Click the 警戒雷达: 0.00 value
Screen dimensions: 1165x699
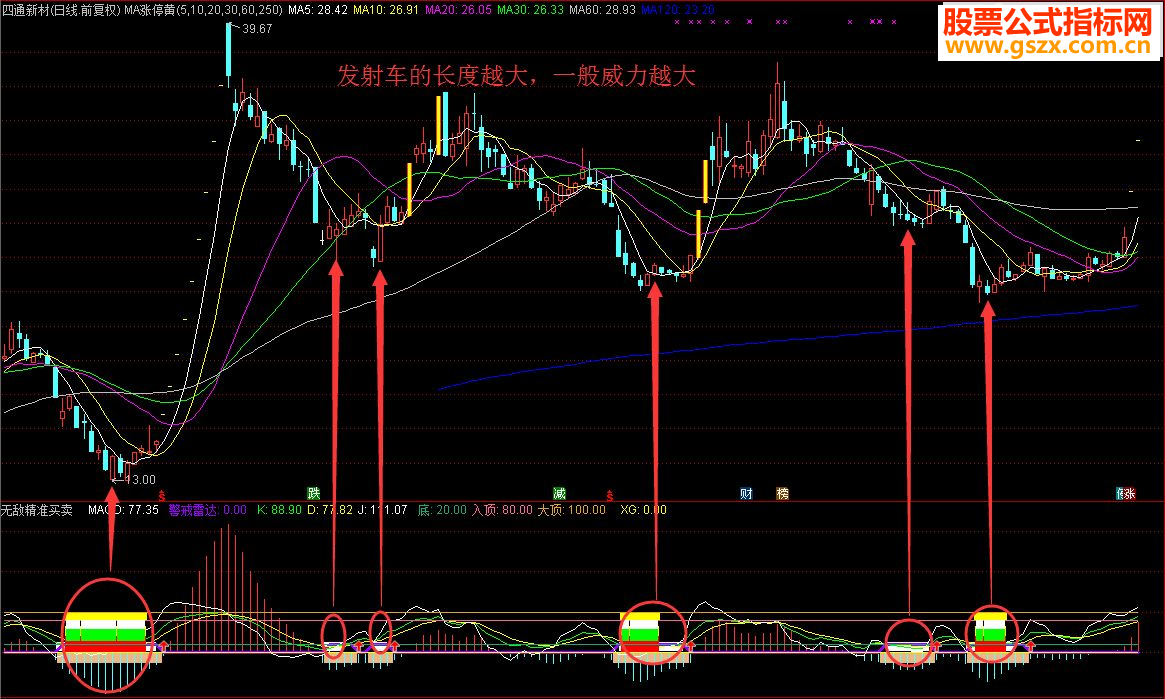coord(207,510)
